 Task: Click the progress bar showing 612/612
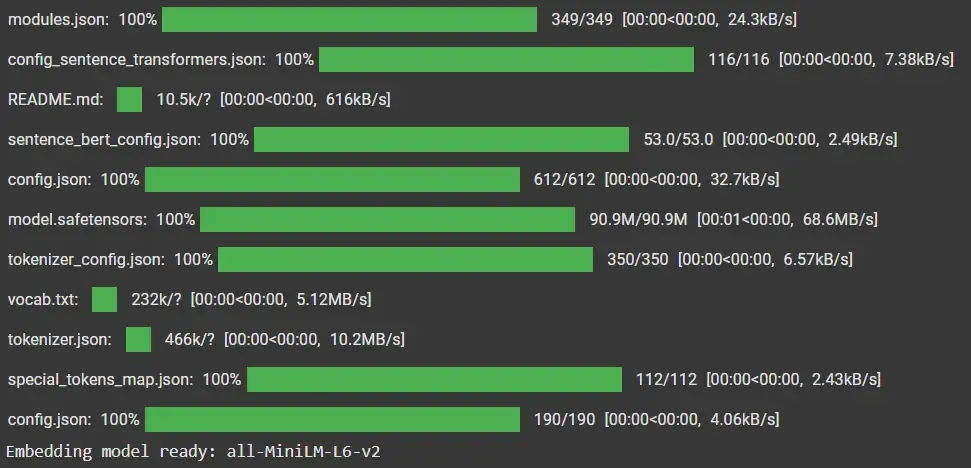(332, 180)
